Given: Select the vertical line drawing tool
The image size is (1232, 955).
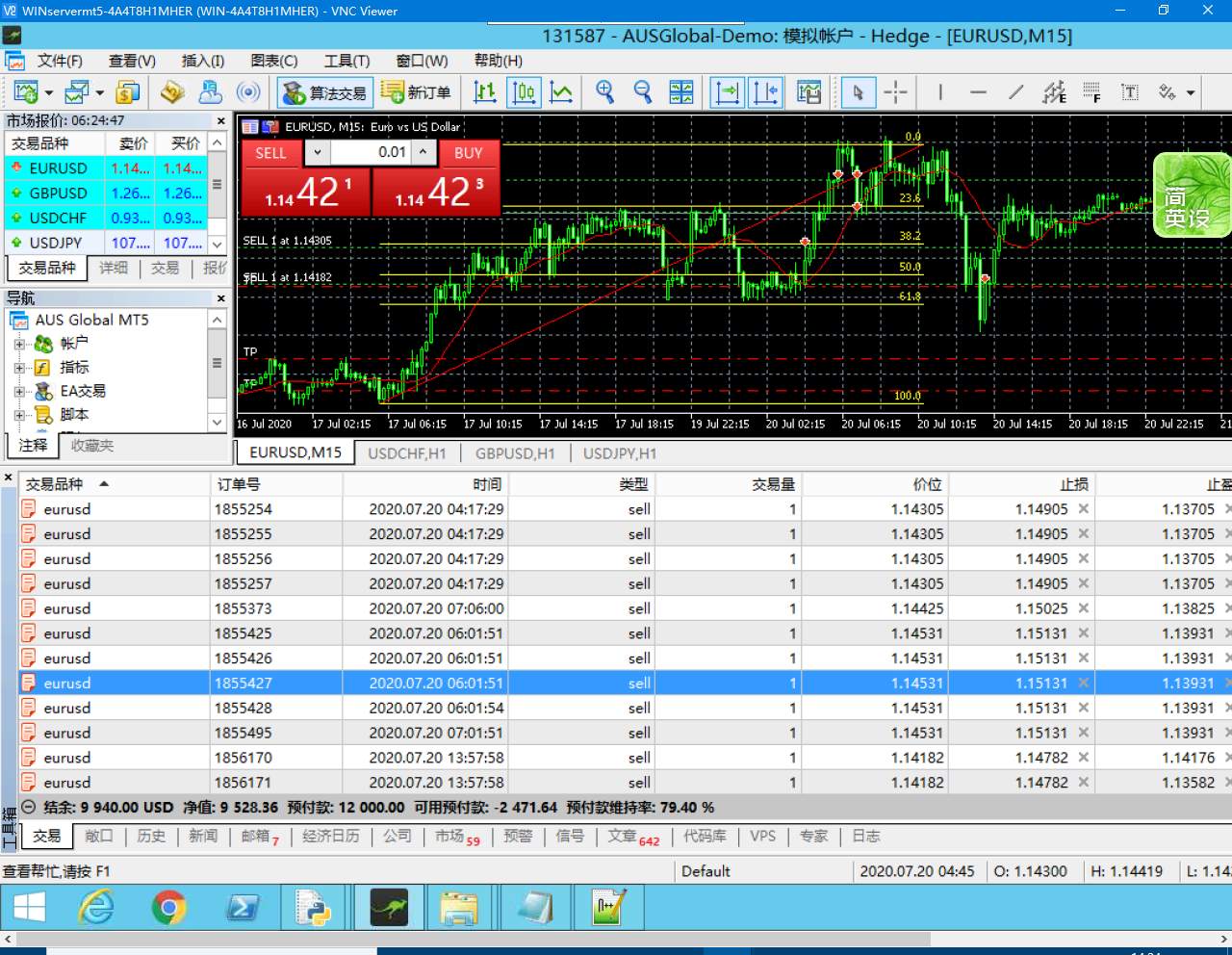Looking at the screenshot, I should pyautogui.click(x=940, y=92).
